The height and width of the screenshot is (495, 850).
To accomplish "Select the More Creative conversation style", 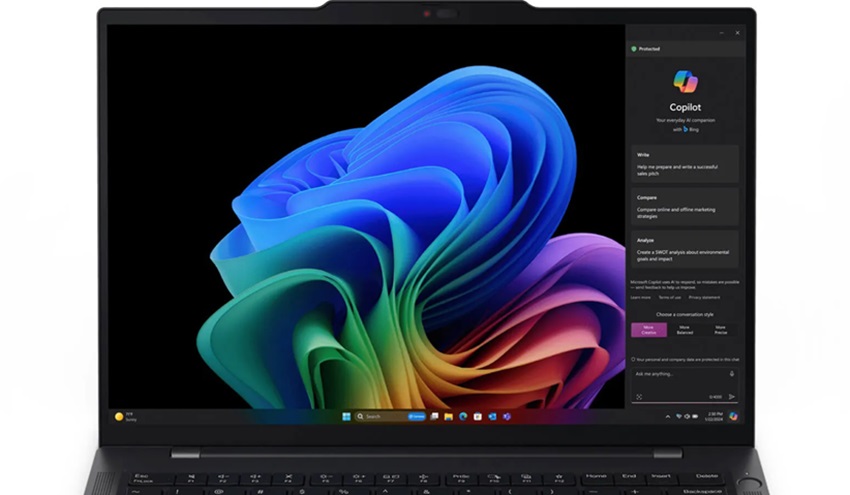I will click(649, 330).
